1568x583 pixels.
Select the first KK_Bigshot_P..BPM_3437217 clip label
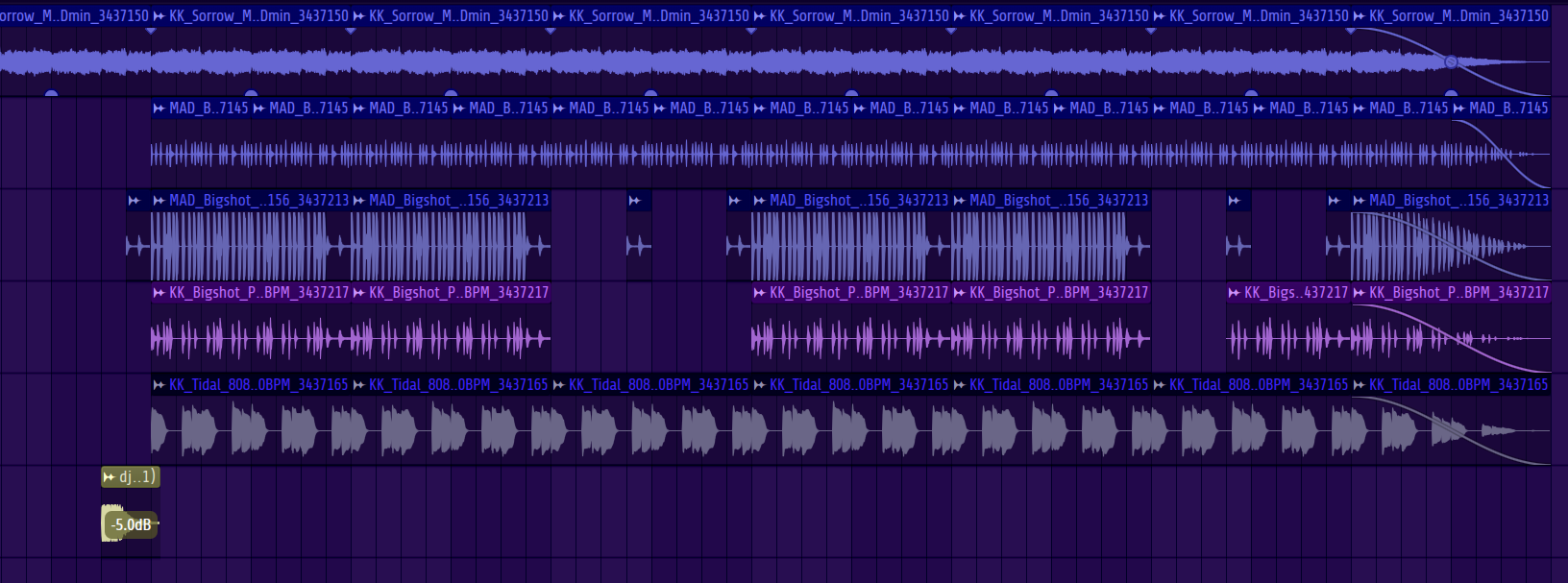click(258, 292)
